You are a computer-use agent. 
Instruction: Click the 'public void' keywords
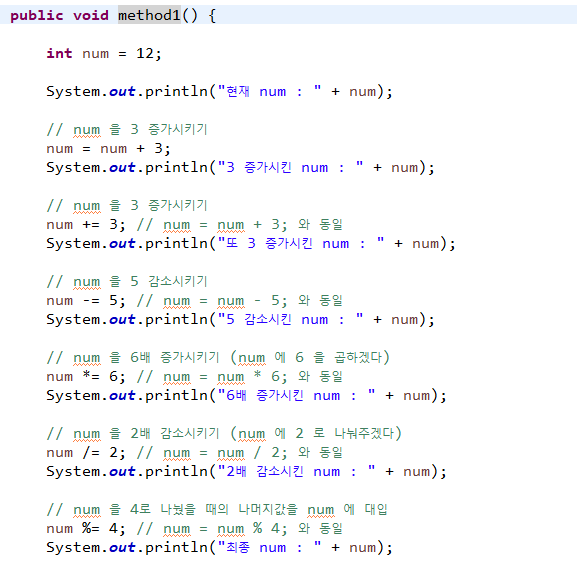tap(59, 15)
